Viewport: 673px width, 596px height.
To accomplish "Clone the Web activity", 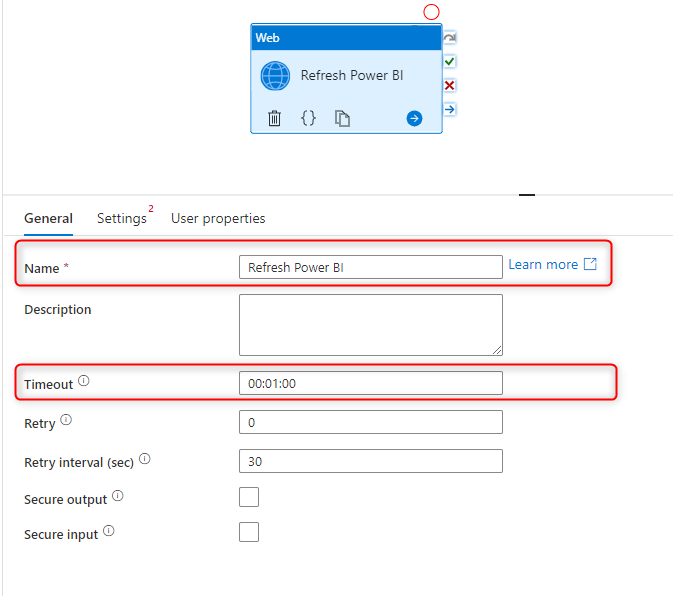I will click(x=342, y=118).
